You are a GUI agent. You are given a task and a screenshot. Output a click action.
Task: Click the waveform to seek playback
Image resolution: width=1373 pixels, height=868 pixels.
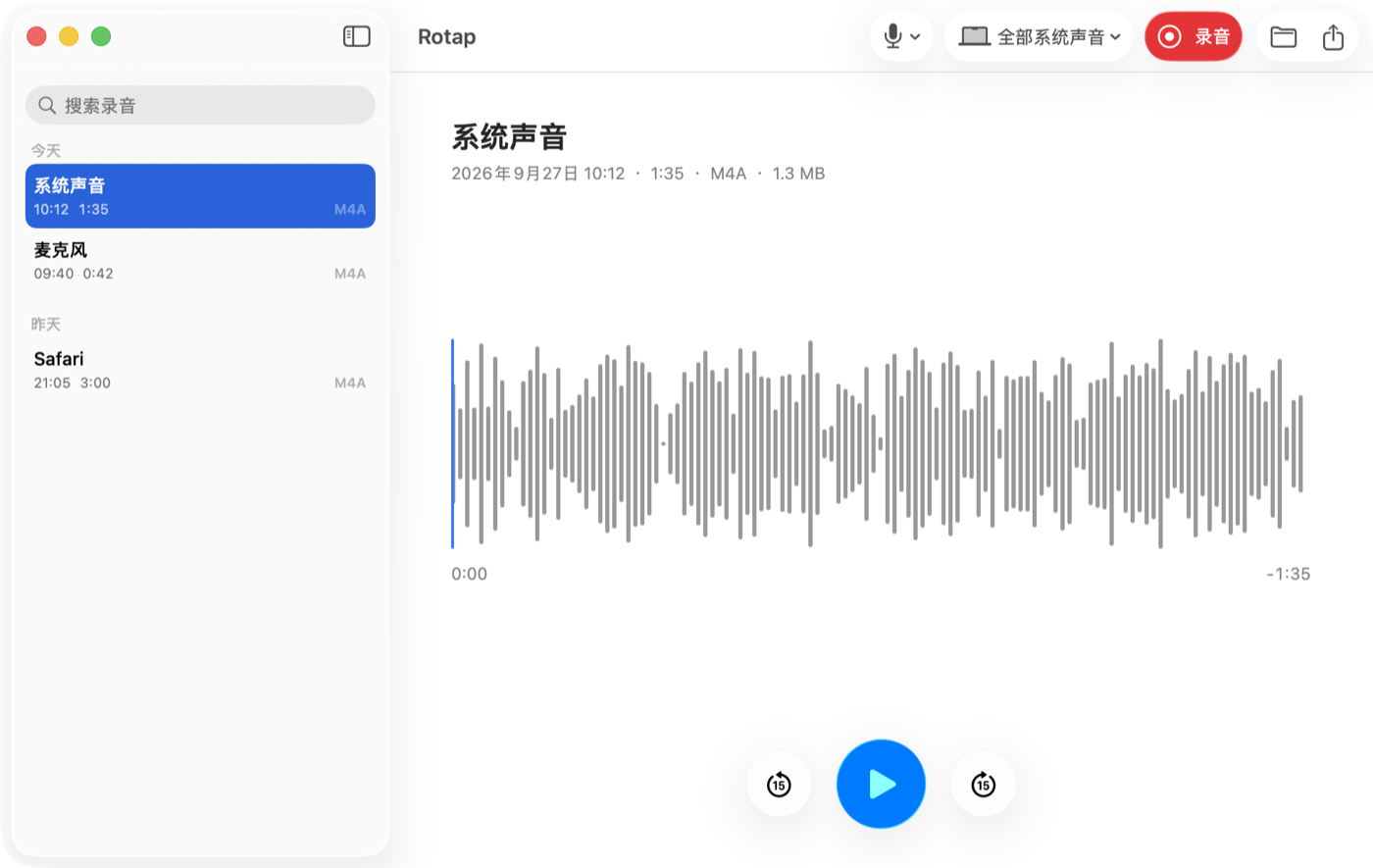[880, 443]
